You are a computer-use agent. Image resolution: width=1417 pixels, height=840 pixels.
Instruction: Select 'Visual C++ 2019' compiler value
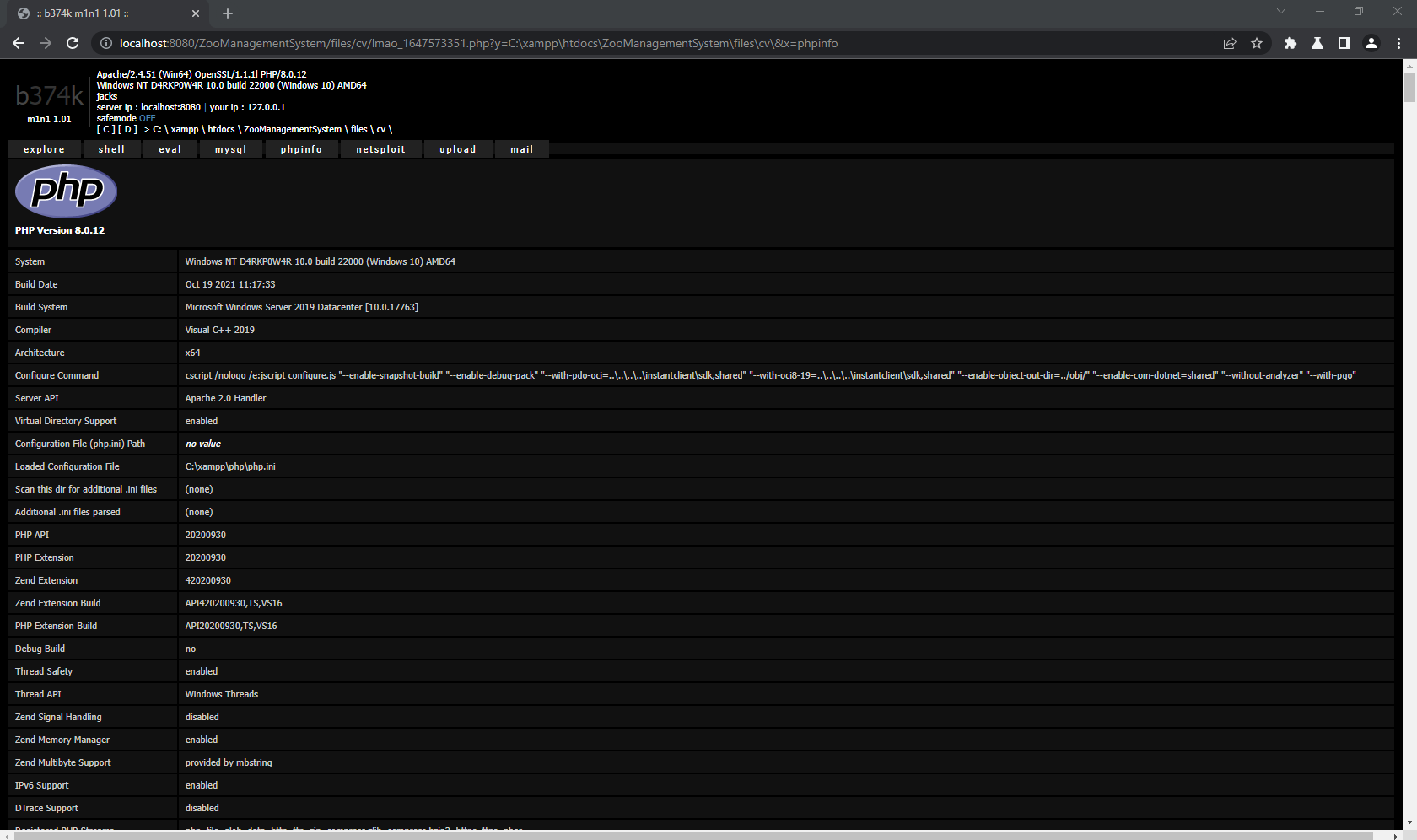220,330
